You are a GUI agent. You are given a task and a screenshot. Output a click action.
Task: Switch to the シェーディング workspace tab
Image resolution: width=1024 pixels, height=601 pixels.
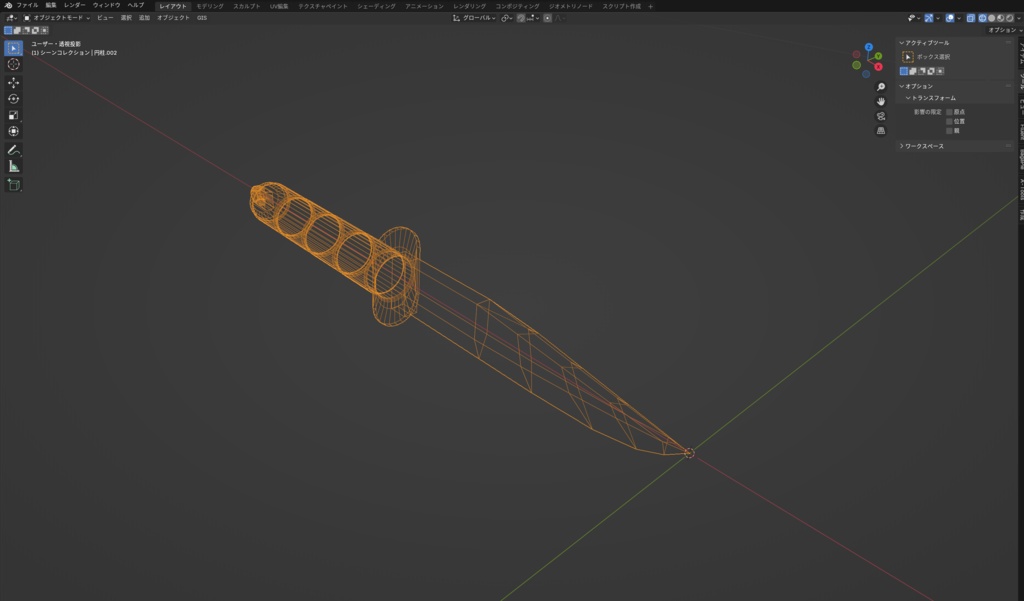click(x=376, y=6)
